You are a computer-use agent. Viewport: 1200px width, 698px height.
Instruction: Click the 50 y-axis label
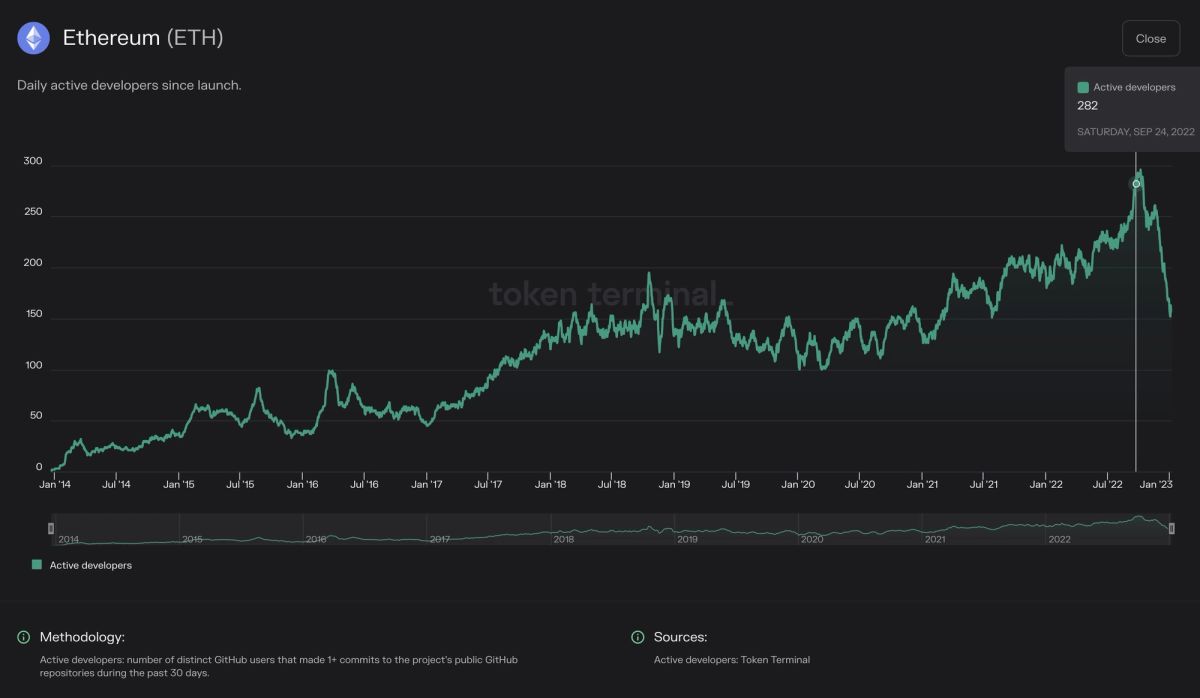click(36, 416)
